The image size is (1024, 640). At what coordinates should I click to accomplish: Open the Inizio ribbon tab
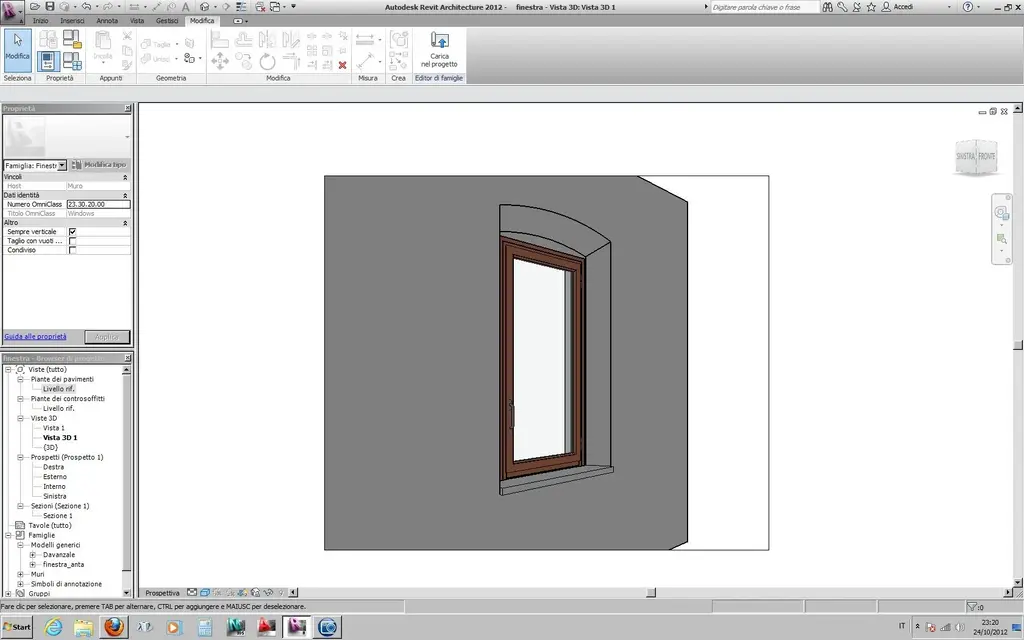(x=40, y=21)
